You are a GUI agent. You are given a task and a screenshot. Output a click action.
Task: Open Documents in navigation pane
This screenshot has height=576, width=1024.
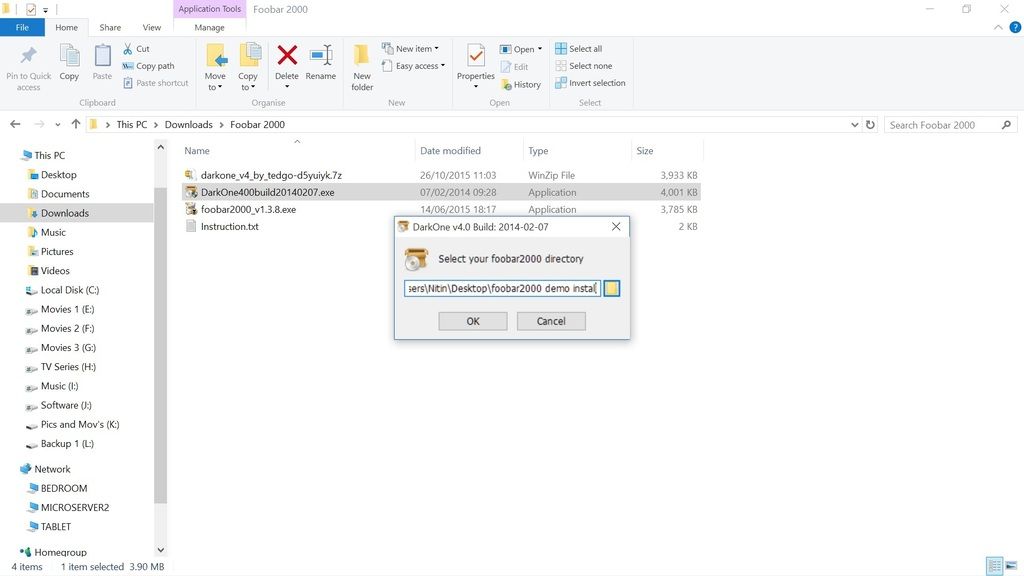pos(65,193)
